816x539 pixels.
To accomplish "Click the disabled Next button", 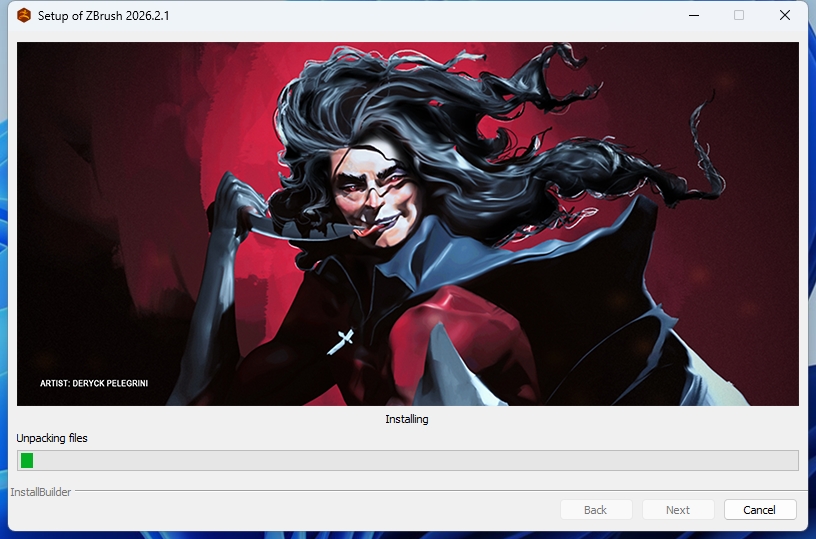I will tap(678, 510).
